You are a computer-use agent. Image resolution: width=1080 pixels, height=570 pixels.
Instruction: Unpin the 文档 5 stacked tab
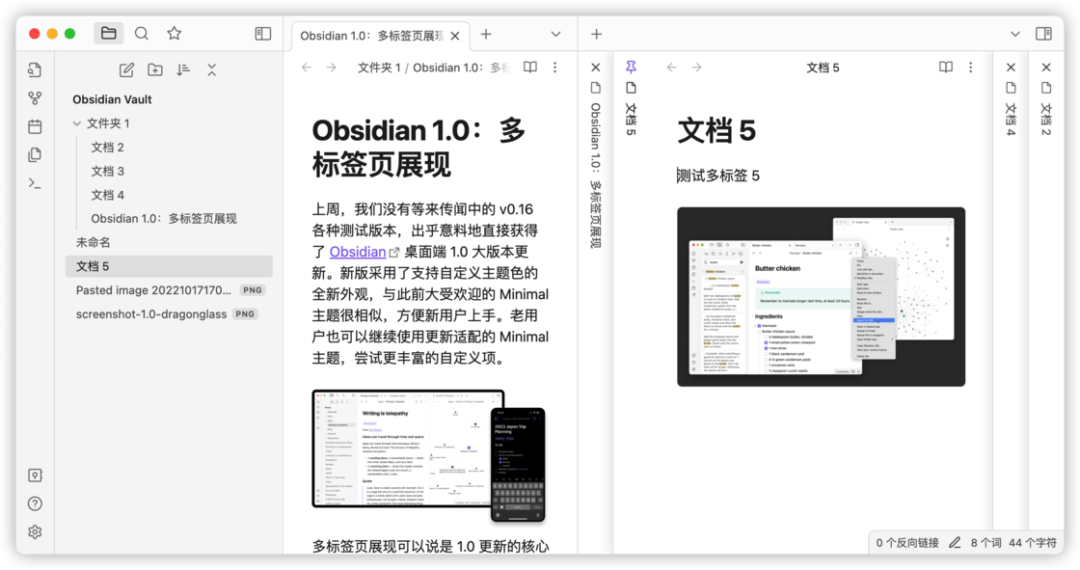click(x=631, y=67)
